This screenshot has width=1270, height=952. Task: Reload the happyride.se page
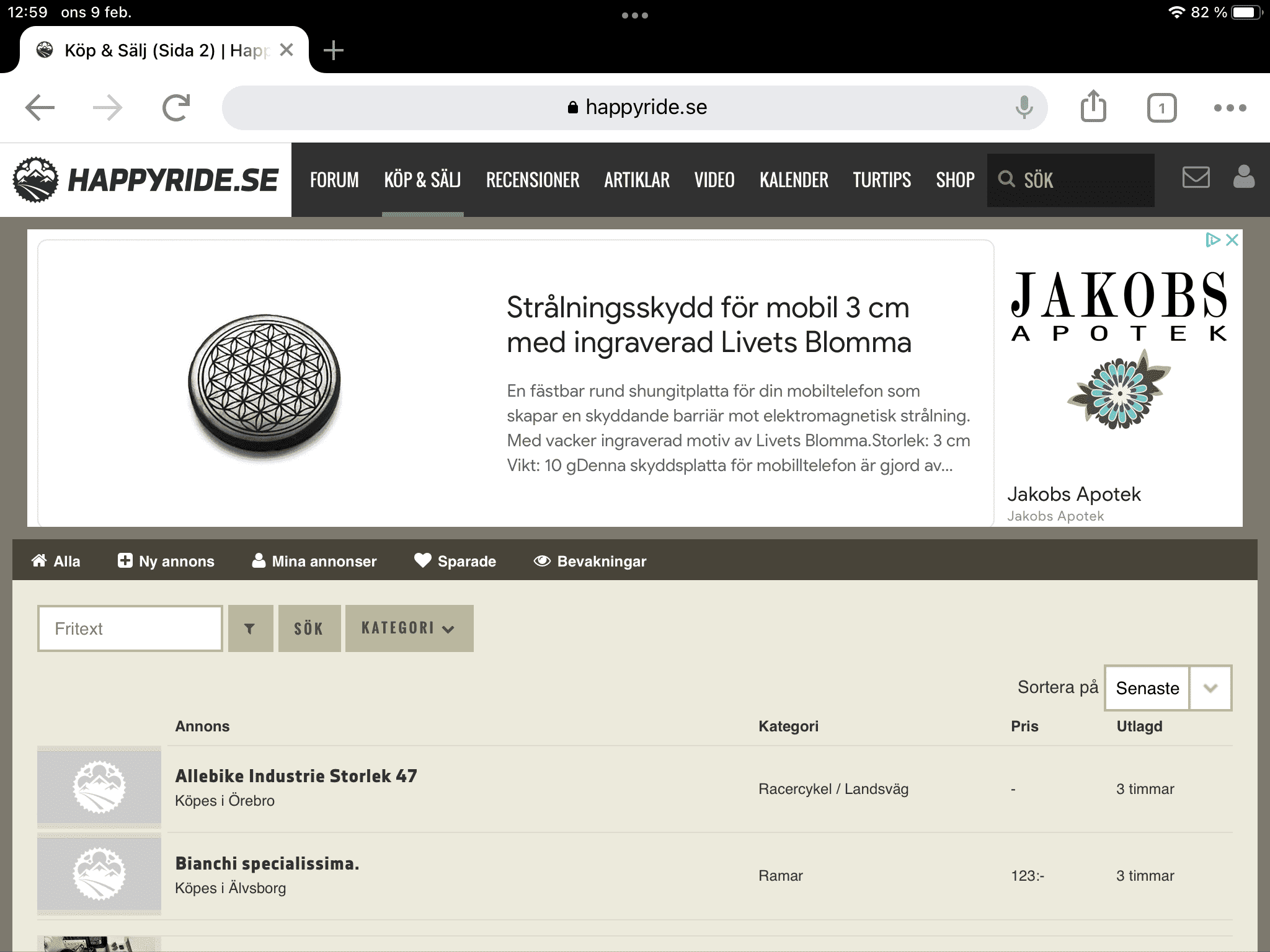pos(176,108)
